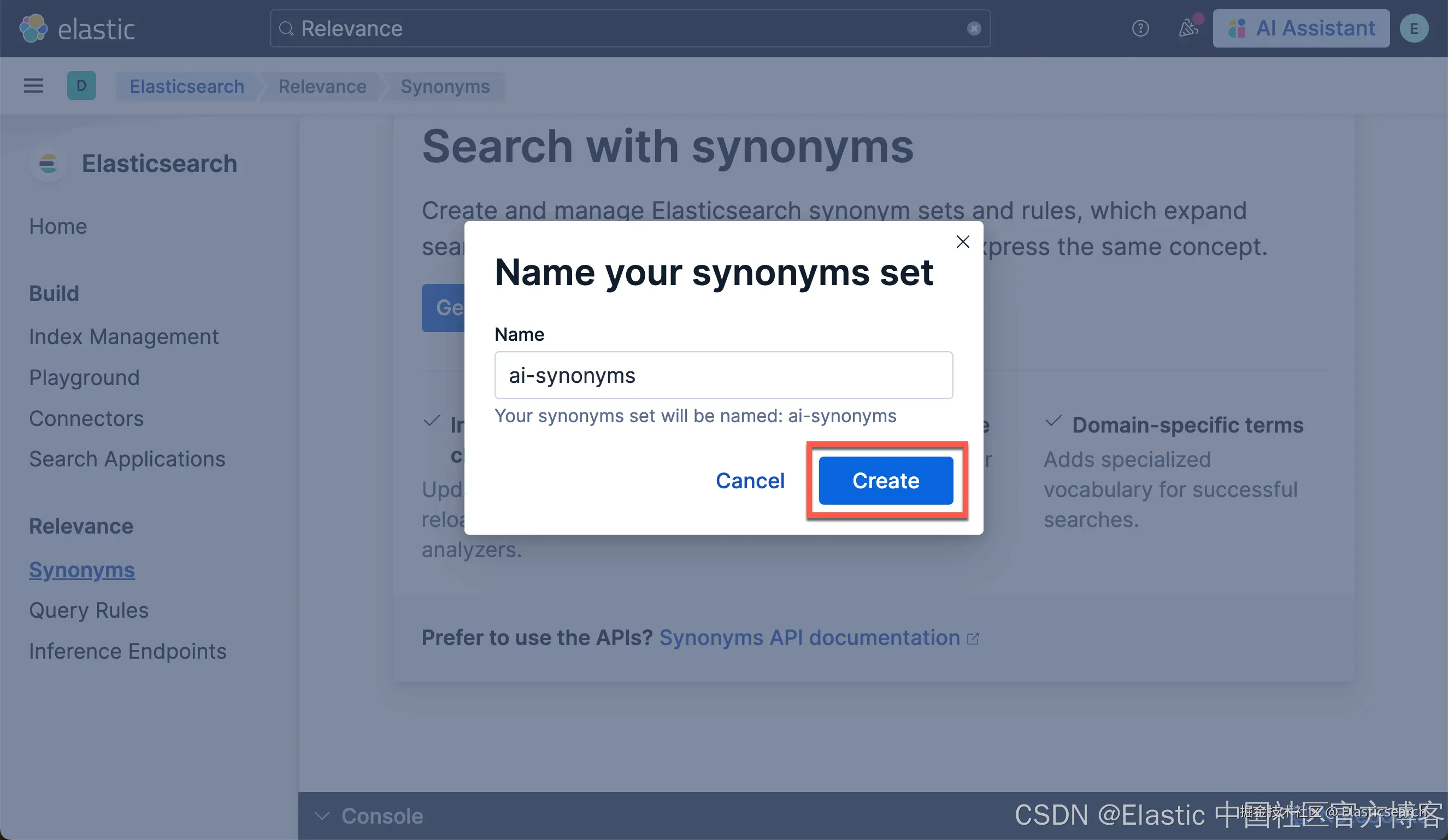The image size is (1448, 840).
Task: Expand the Console panel chevron
Action: coord(322,816)
